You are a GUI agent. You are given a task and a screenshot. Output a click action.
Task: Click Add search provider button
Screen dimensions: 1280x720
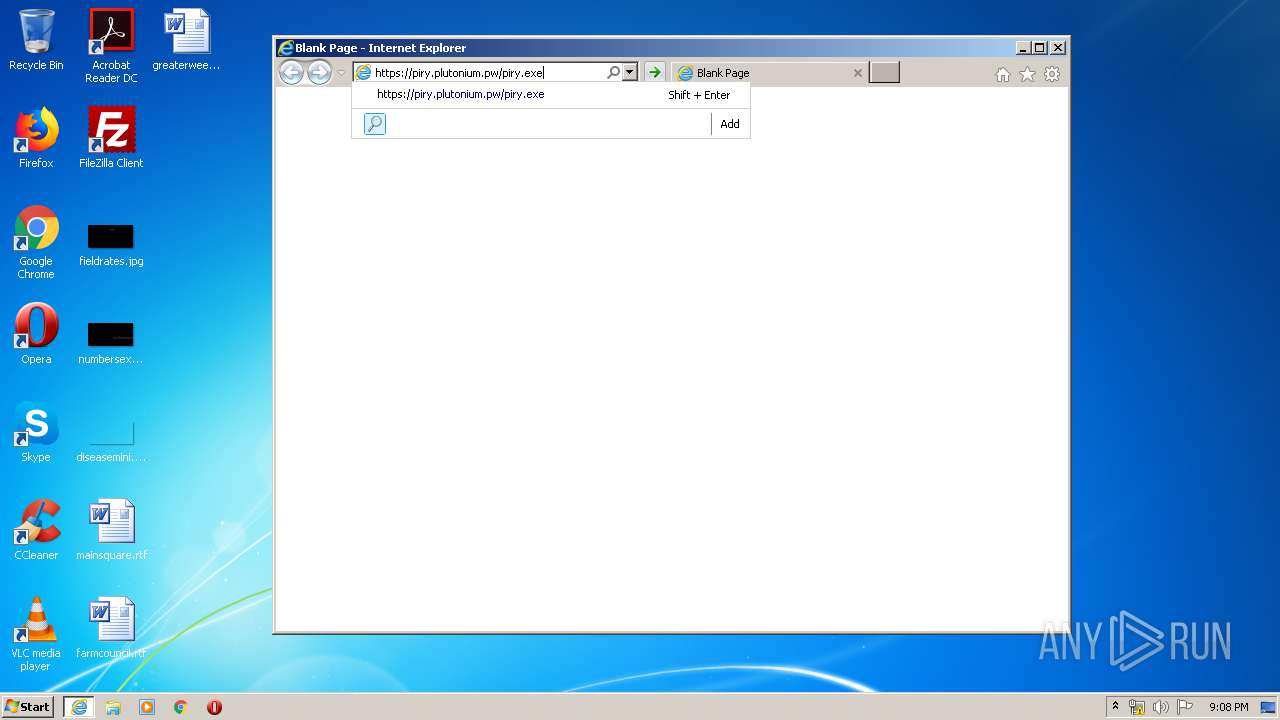730,124
